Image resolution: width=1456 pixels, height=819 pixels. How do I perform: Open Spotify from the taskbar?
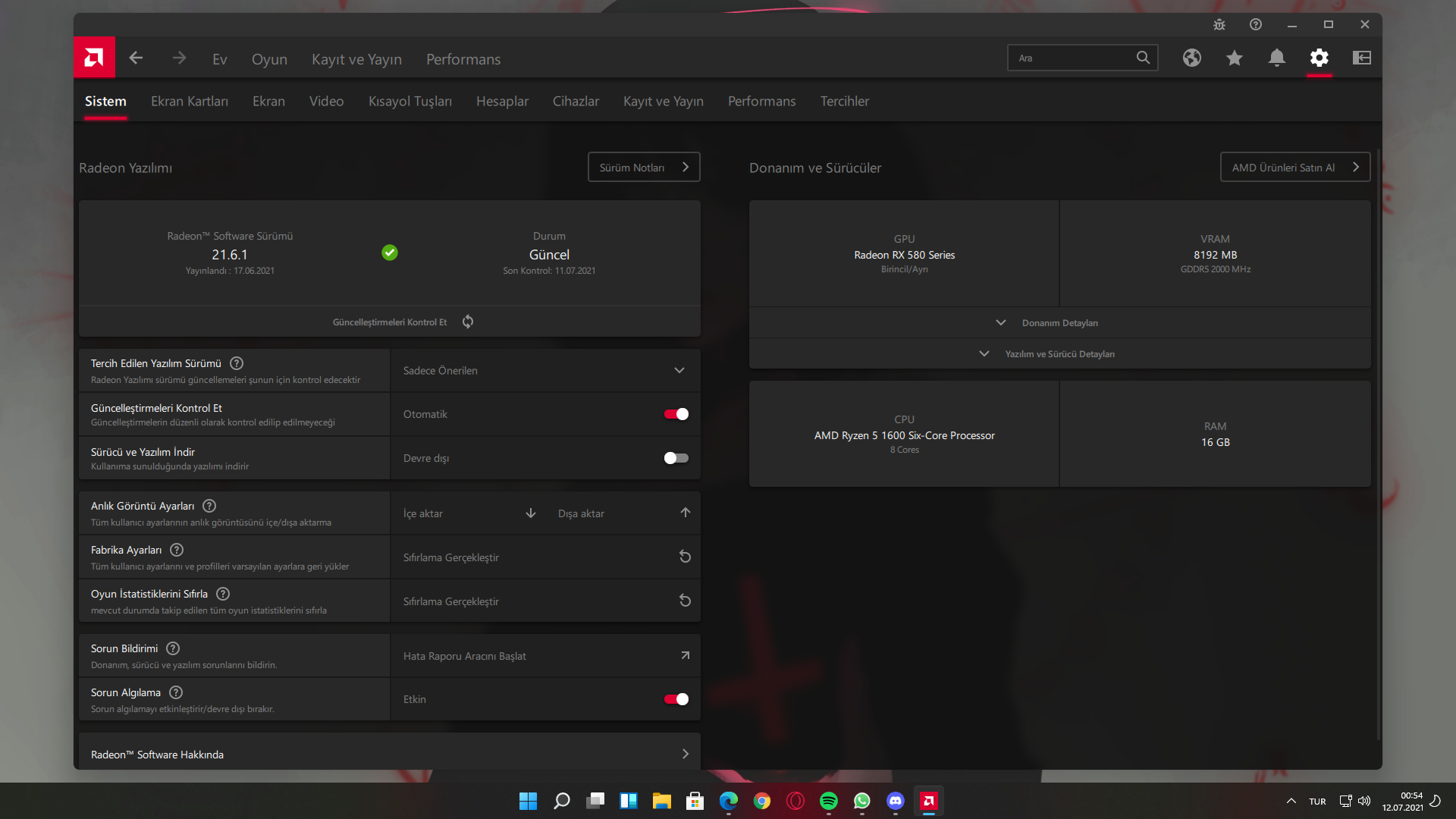829,801
